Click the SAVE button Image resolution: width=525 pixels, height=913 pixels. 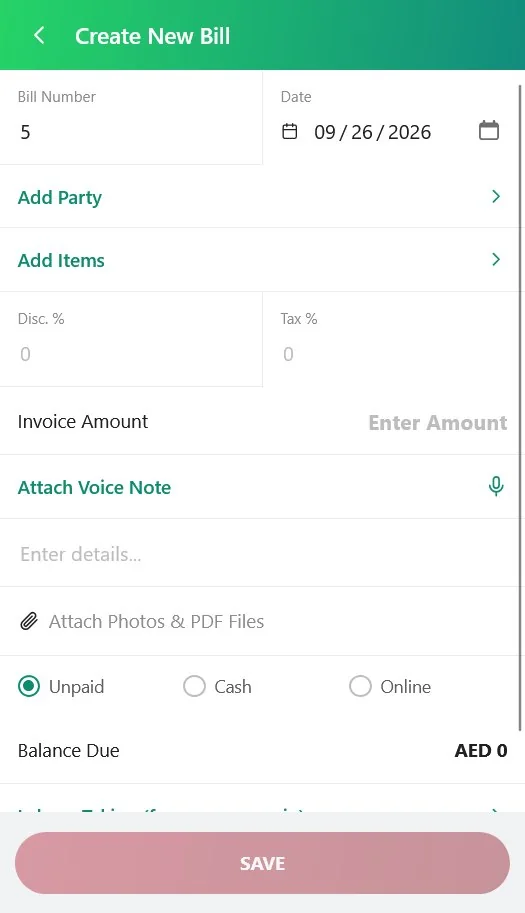(262, 863)
